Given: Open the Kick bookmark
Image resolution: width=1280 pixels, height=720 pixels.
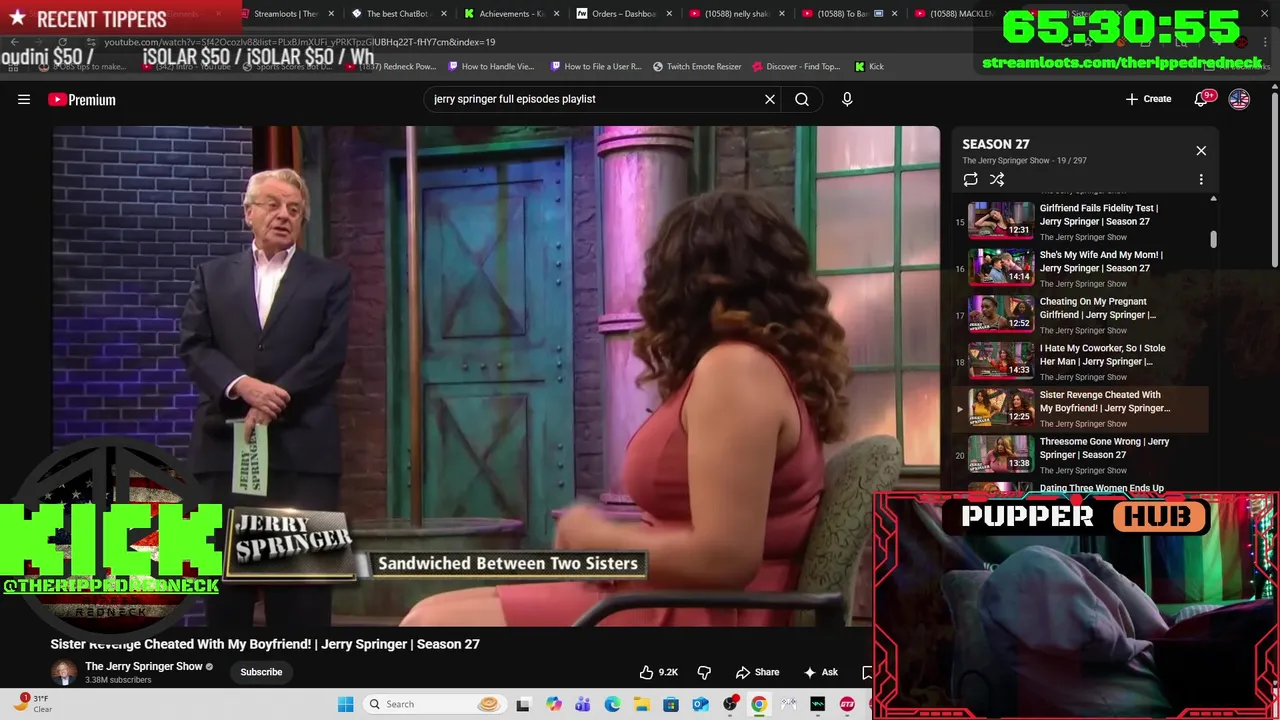Looking at the screenshot, I should pos(869,66).
